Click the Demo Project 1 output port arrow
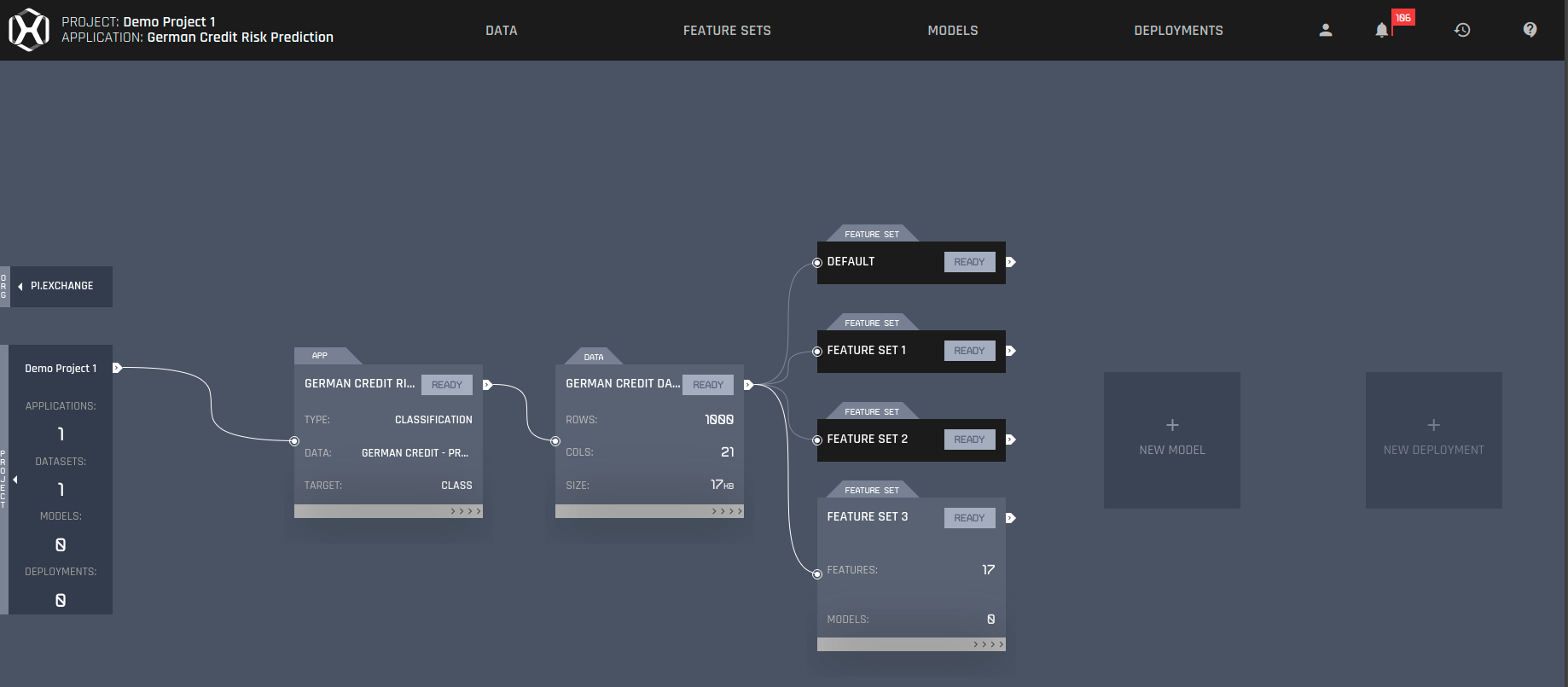The image size is (1568, 687). click(x=117, y=368)
